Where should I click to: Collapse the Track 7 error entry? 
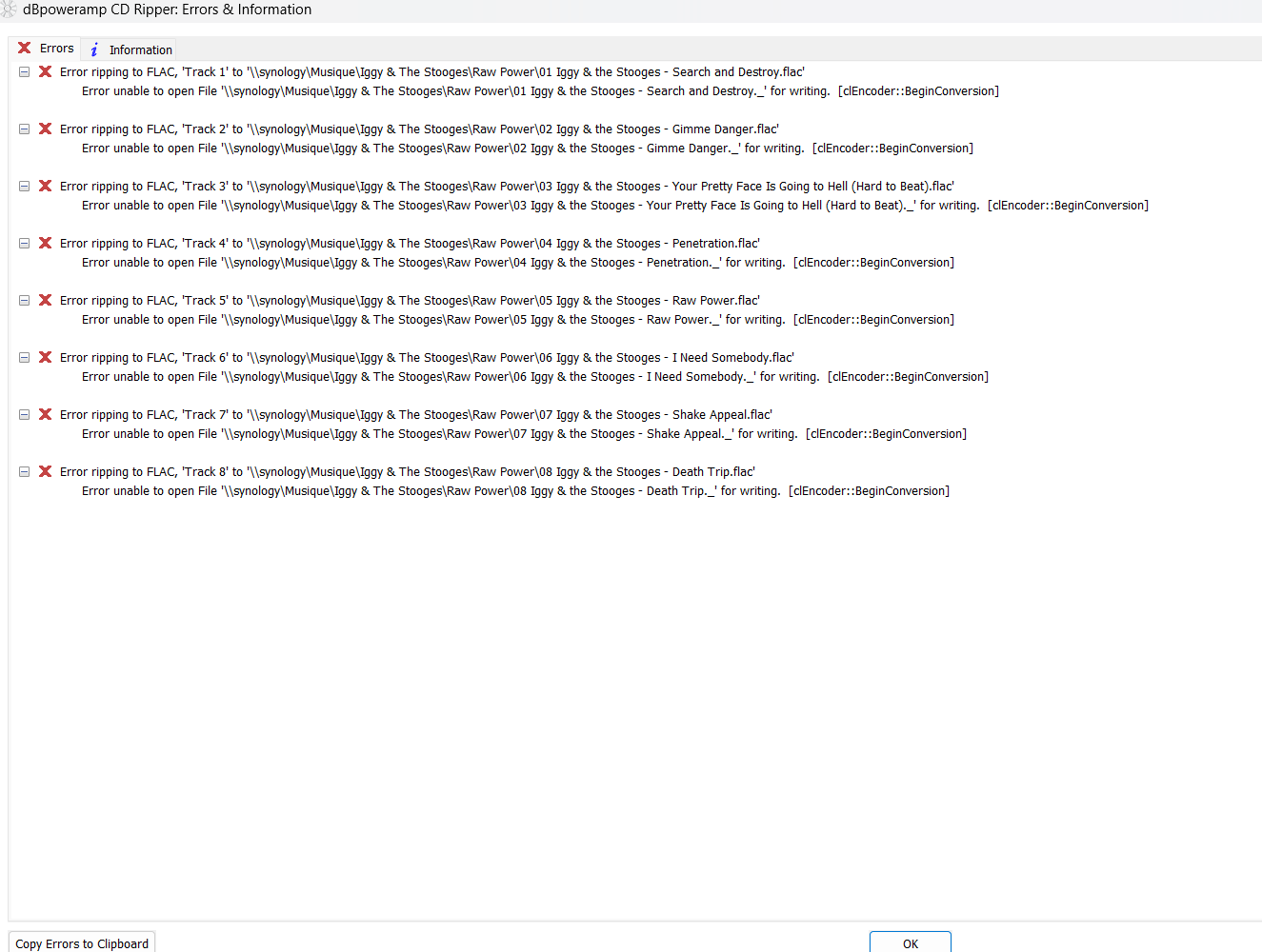tap(25, 415)
